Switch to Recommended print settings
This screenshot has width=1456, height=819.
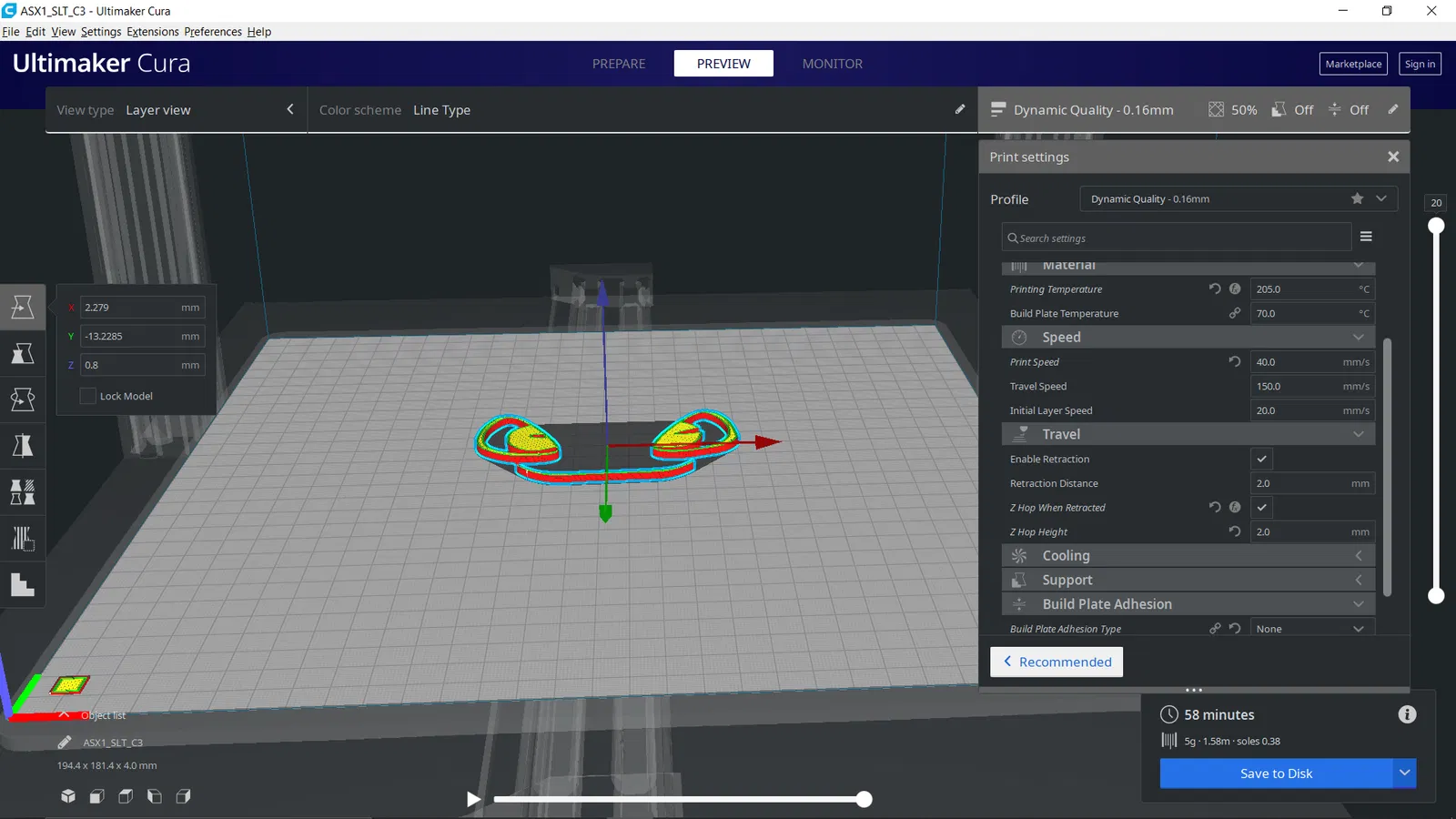tap(1057, 662)
